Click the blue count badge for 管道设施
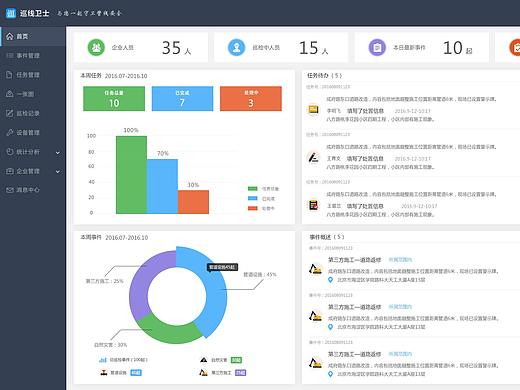The height and width of the screenshot is (390, 520). click(x=136, y=373)
